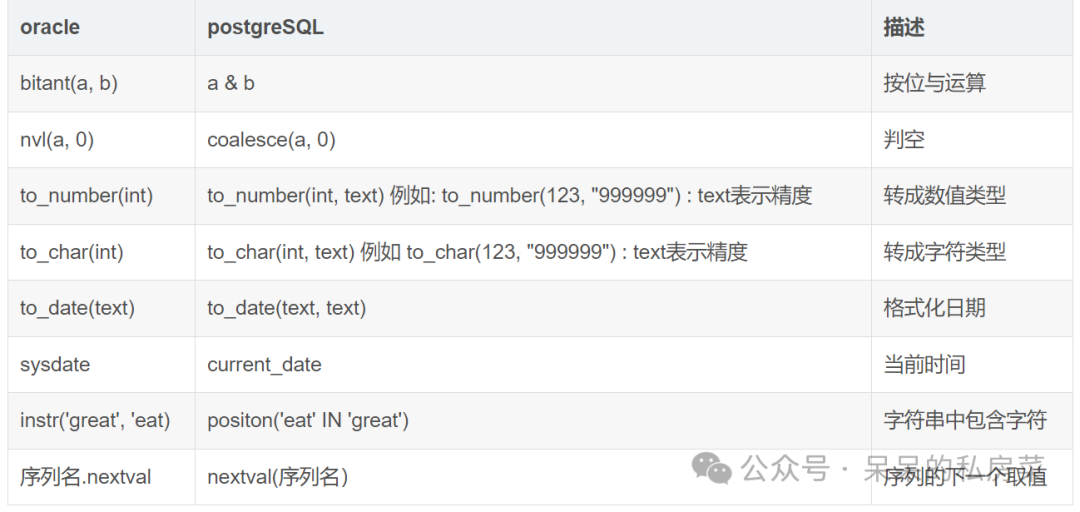1080x512 pixels.
Task: Click the "a & b" cell
Action: click(x=231, y=84)
